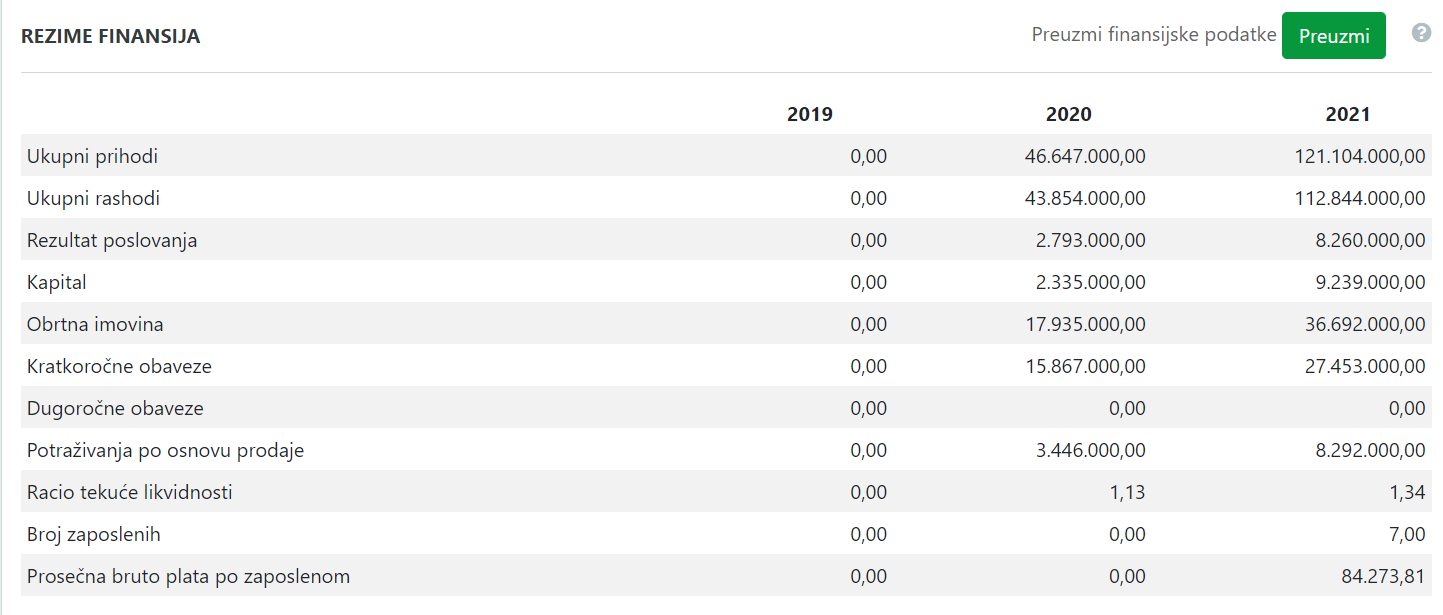Image resolution: width=1443 pixels, height=615 pixels.
Task: Click the 'Racio tekuće likvidnosti' row label
Action: pyautogui.click(x=130, y=492)
